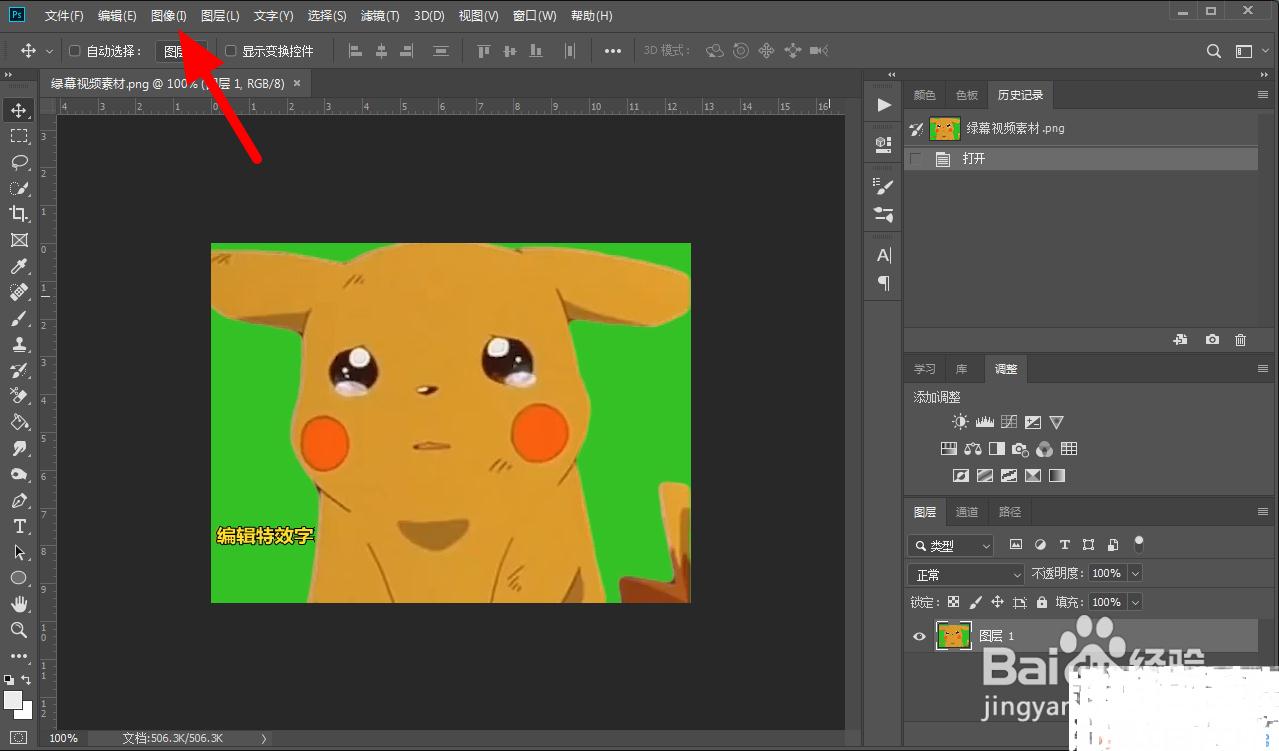The width and height of the screenshot is (1279, 751).
Task: Enable the 显示变换控件 checkbox
Action: coord(231,51)
